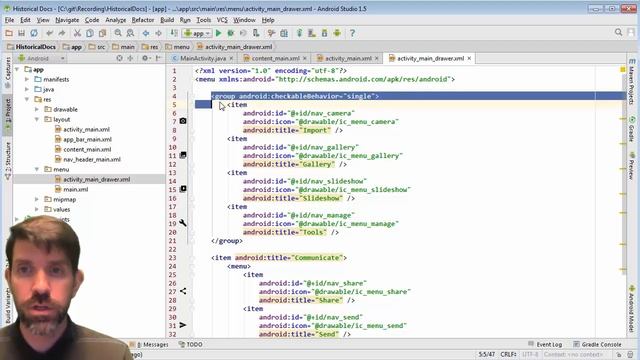Open the Gradle side panel

coord(632,129)
